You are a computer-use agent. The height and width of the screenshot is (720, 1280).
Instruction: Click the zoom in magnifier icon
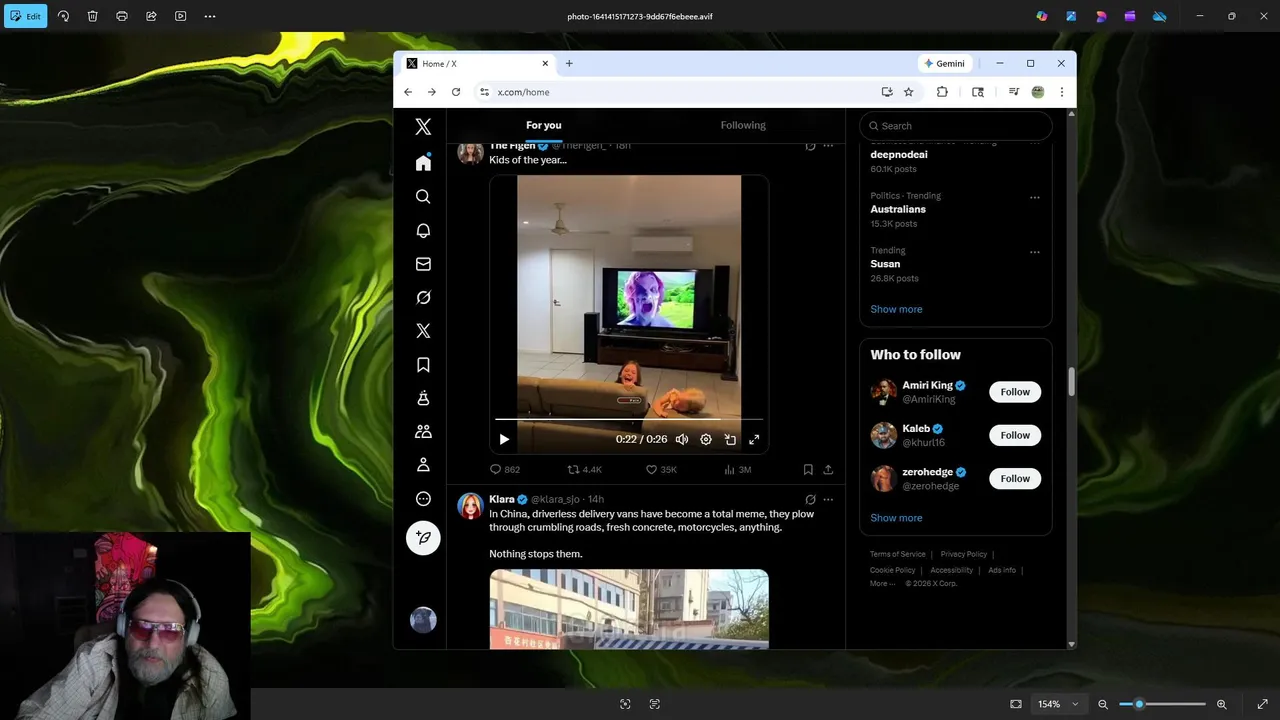coord(1221,704)
